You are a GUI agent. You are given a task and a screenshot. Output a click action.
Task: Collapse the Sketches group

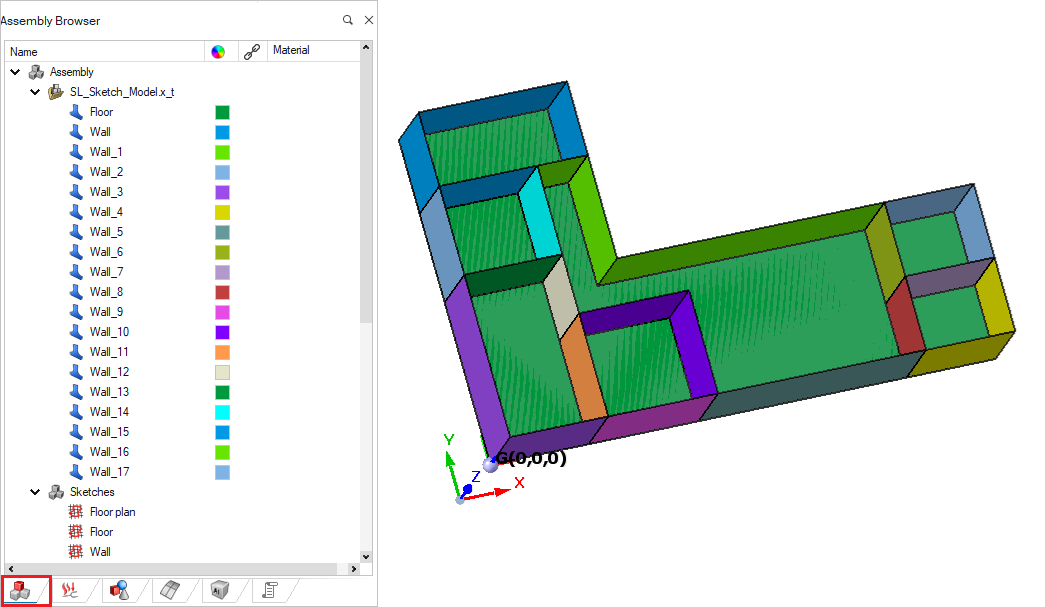tap(35, 492)
